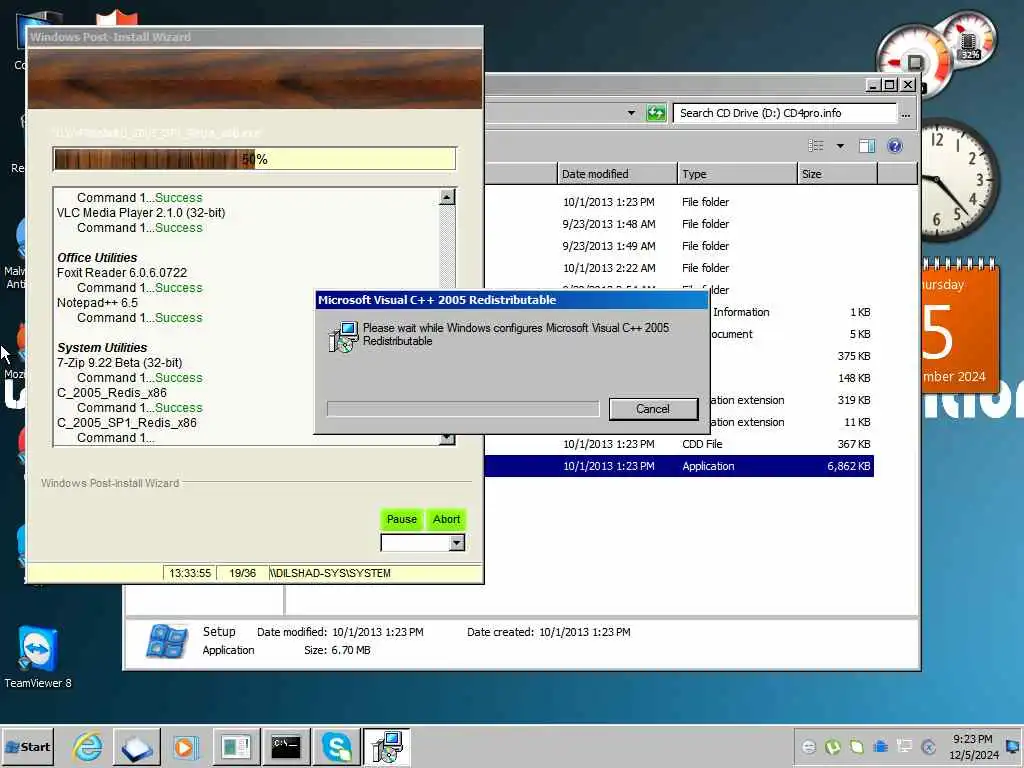1024x768 pixels.
Task: Click the \\DILSHAD-SYS\SYSTEM status bar text
Action: 330,573
